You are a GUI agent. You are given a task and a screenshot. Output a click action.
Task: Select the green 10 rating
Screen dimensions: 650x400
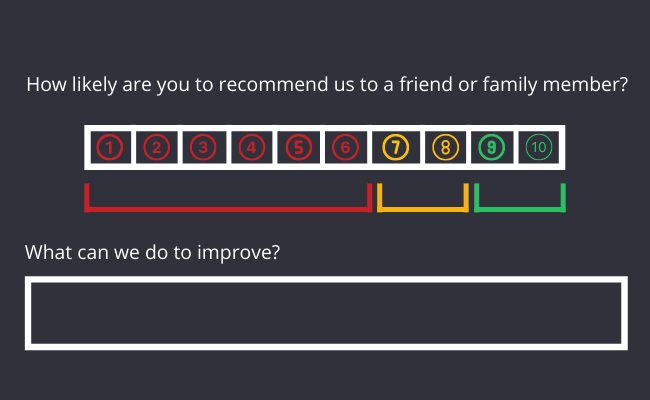539,148
